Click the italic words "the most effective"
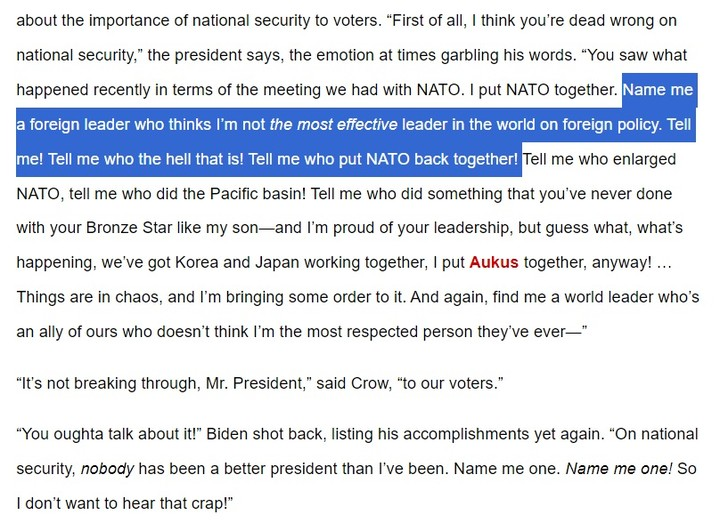The image size is (720, 531). click(x=333, y=124)
